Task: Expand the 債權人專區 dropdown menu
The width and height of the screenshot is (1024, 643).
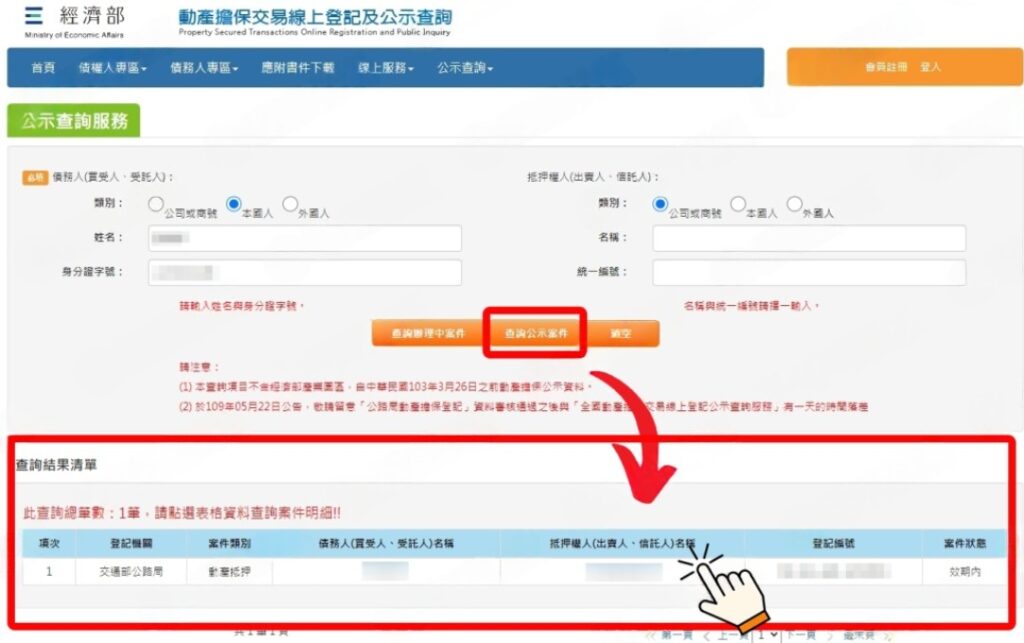Action: point(112,67)
